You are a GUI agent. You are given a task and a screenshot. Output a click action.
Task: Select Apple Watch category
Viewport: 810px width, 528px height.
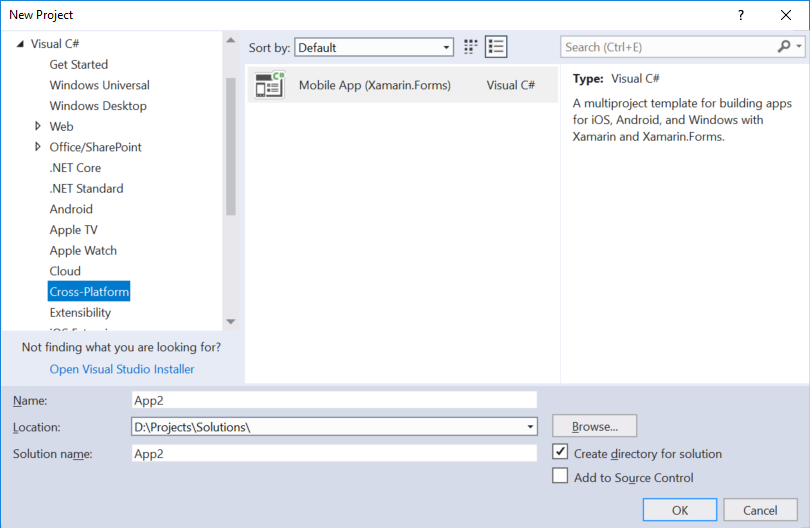(83, 251)
